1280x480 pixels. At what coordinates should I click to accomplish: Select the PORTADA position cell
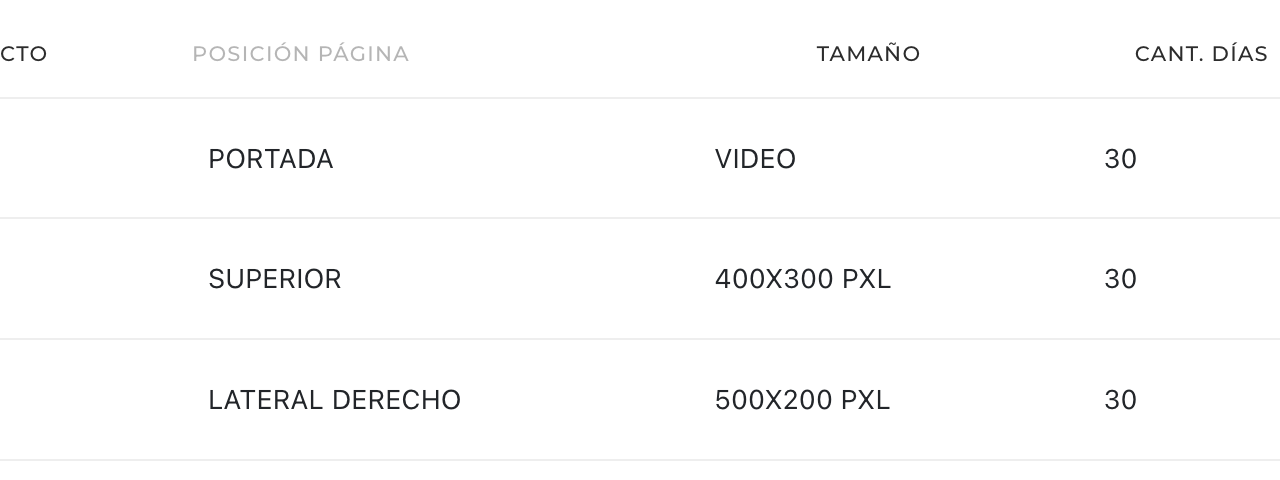270,159
